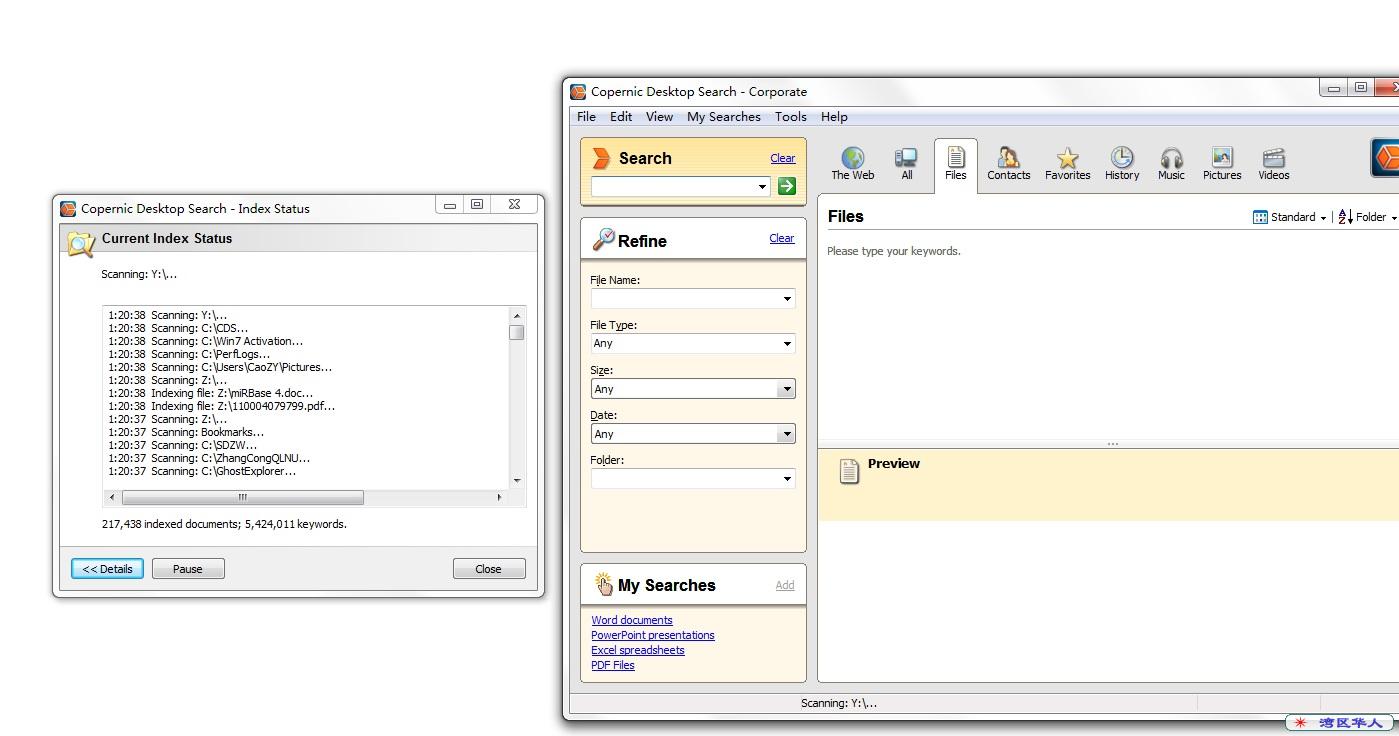The height and width of the screenshot is (736, 1399).
Task: Pause the indexing
Action: point(188,569)
